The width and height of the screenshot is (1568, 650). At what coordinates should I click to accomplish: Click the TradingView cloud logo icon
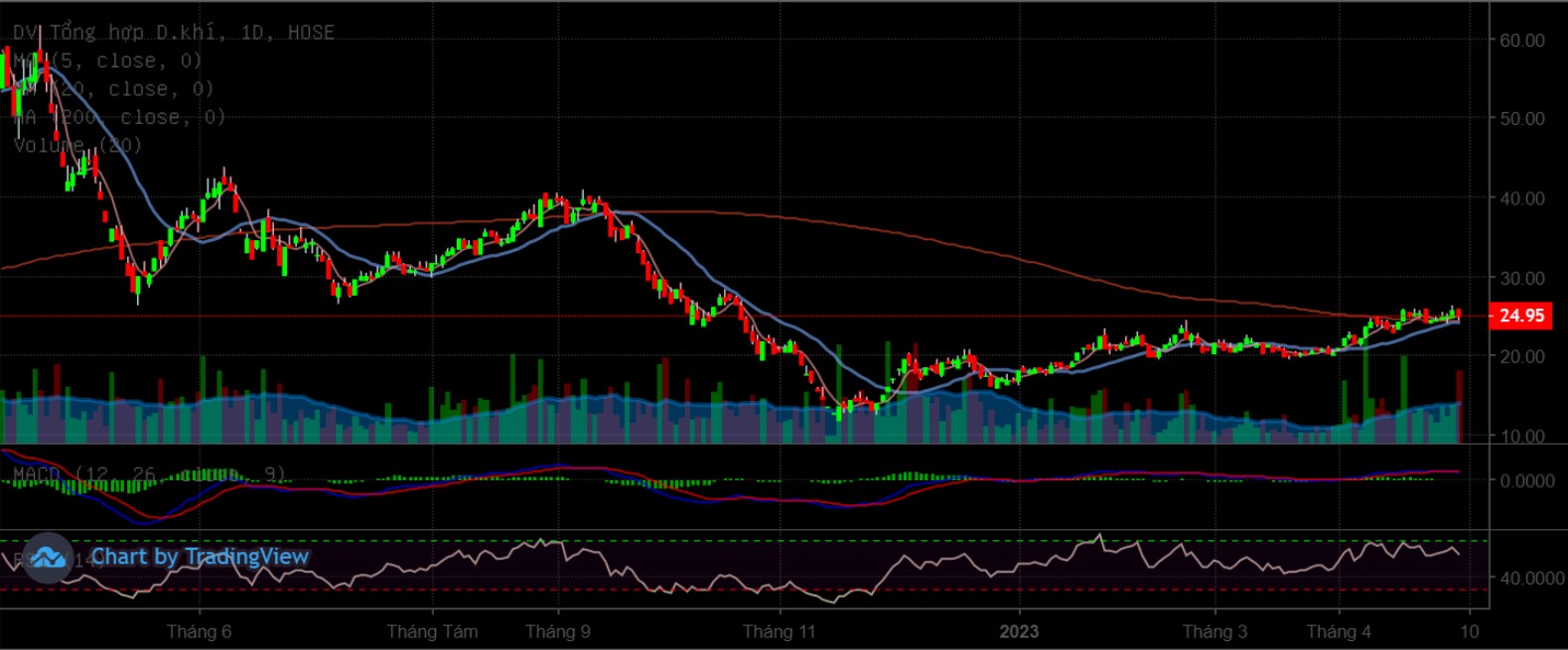[x=48, y=558]
